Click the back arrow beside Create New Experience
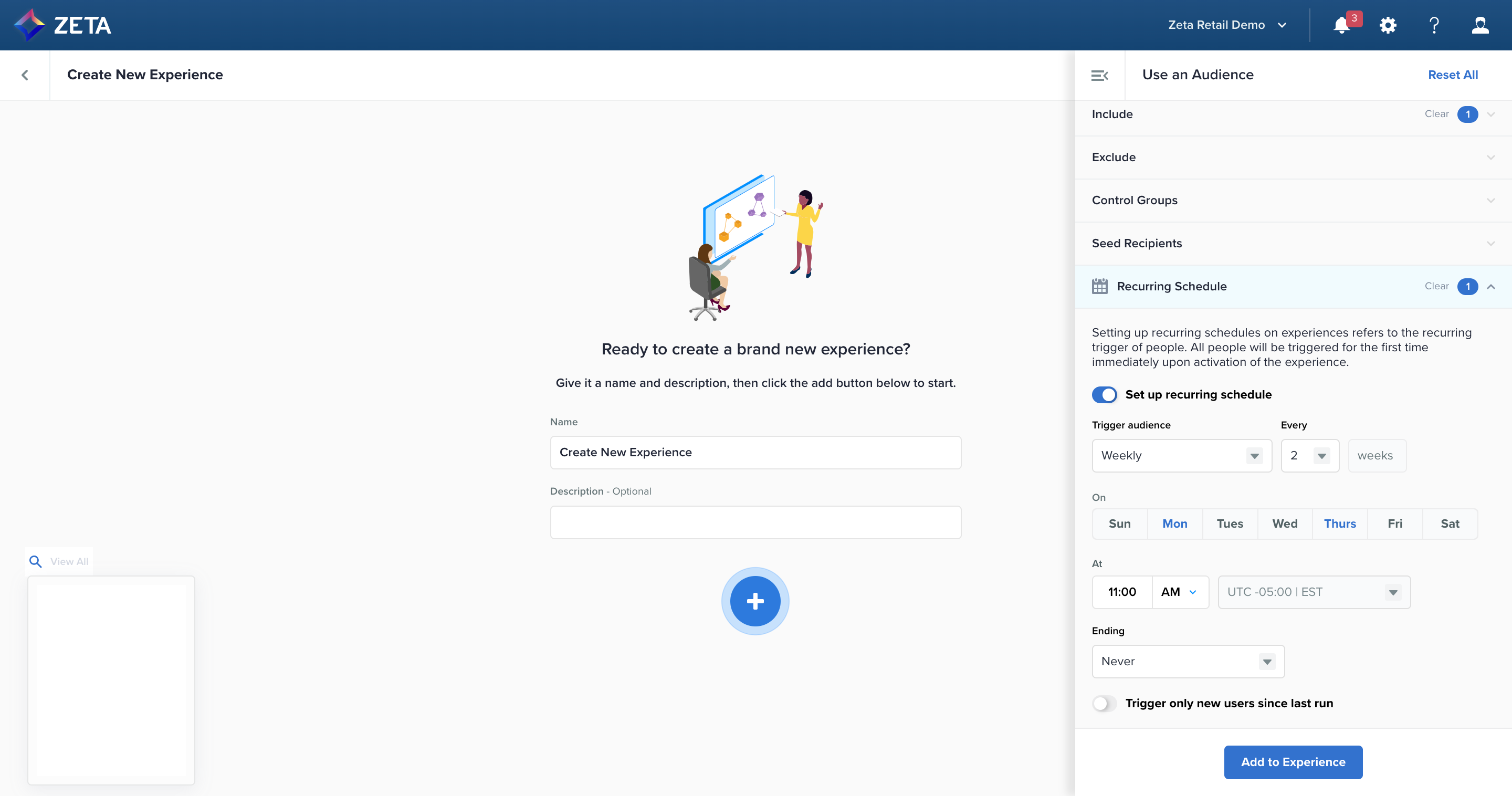The width and height of the screenshot is (1512, 796). (x=25, y=75)
